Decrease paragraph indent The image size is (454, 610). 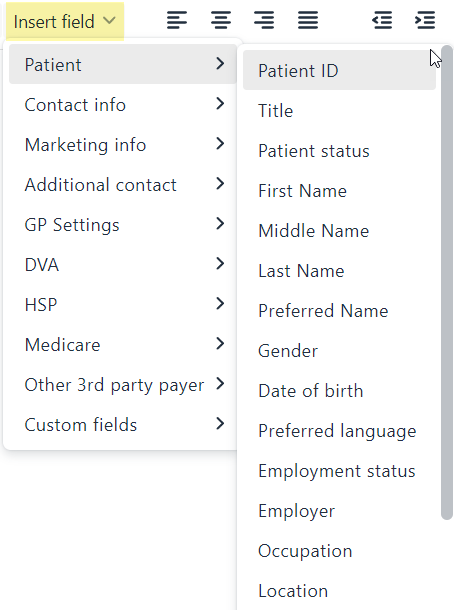pyautogui.click(x=382, y=21)
